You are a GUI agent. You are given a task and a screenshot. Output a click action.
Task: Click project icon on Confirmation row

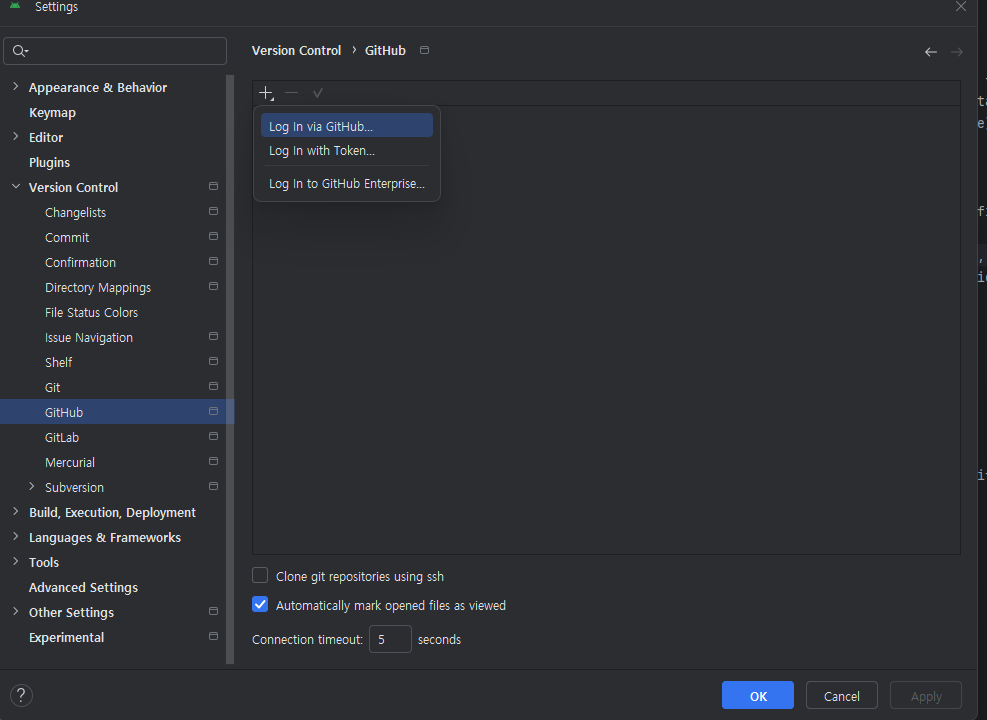(x=213, y=262)
